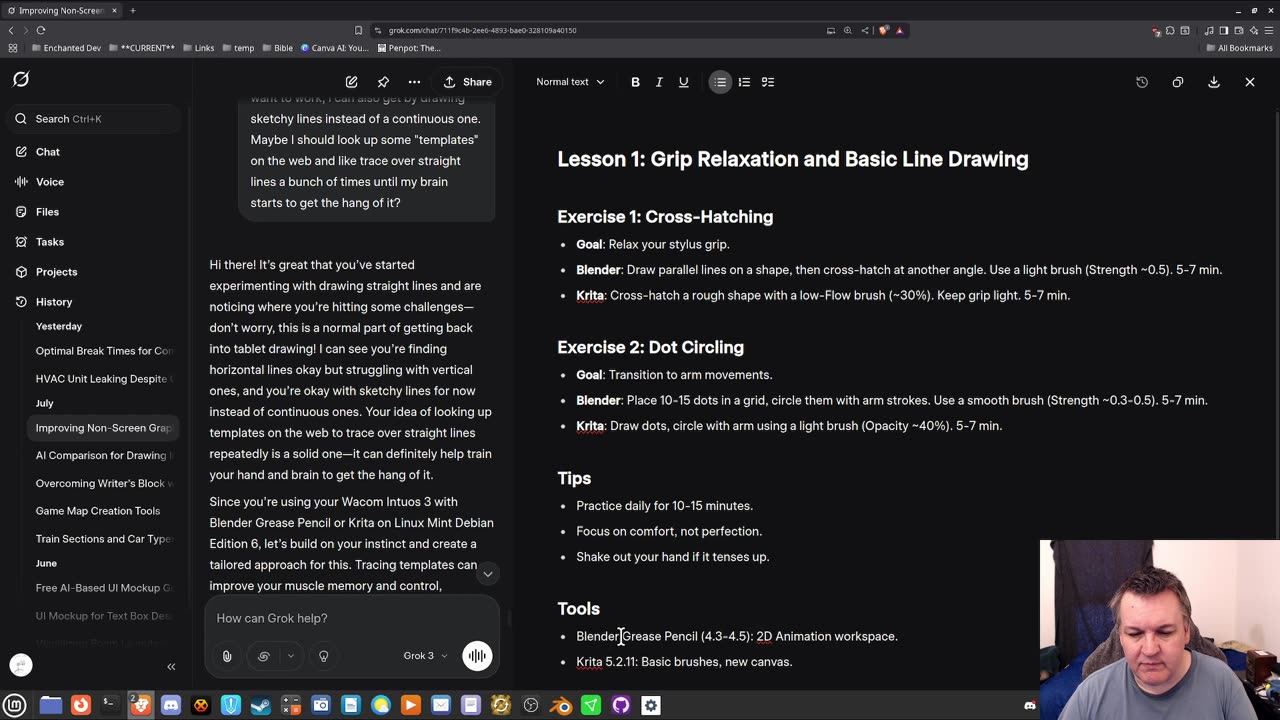Open document version history icon
Viewport: 1280px width, 720px height.
(1142, 82)
